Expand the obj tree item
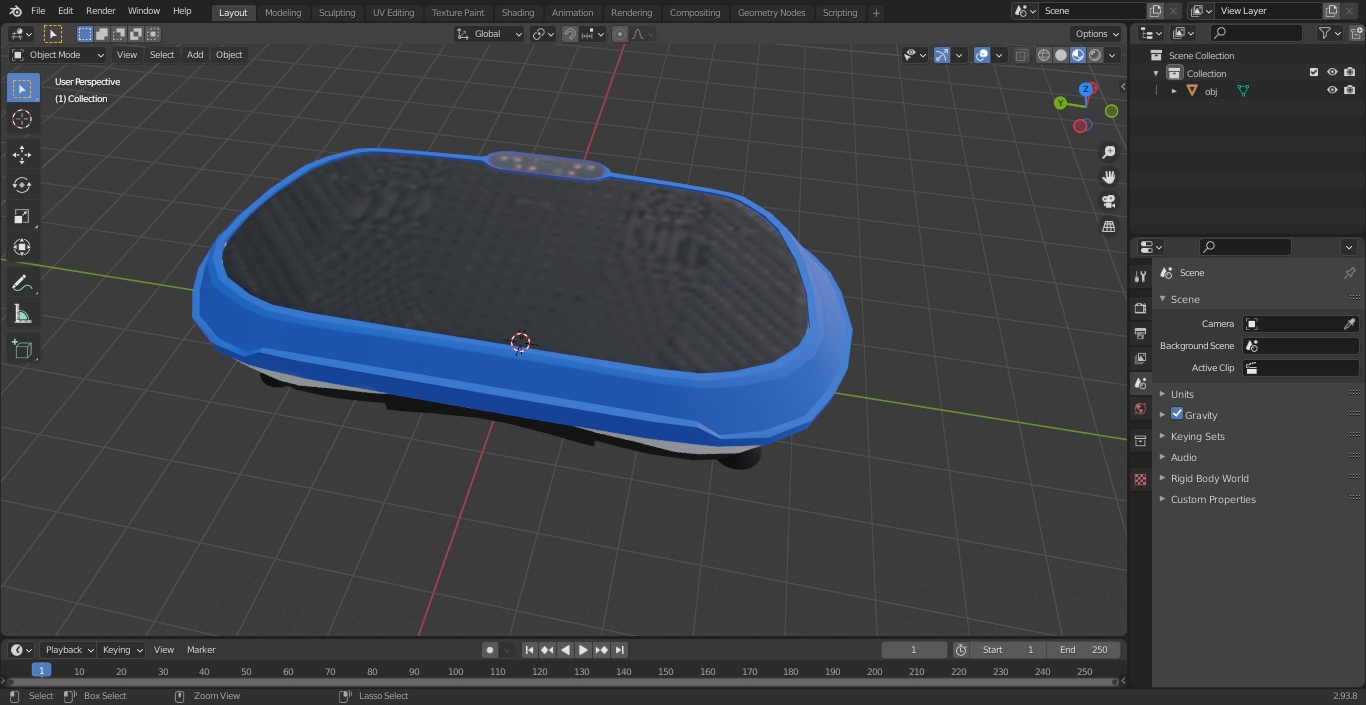 pyautogui.click(x=1174, y=91)
